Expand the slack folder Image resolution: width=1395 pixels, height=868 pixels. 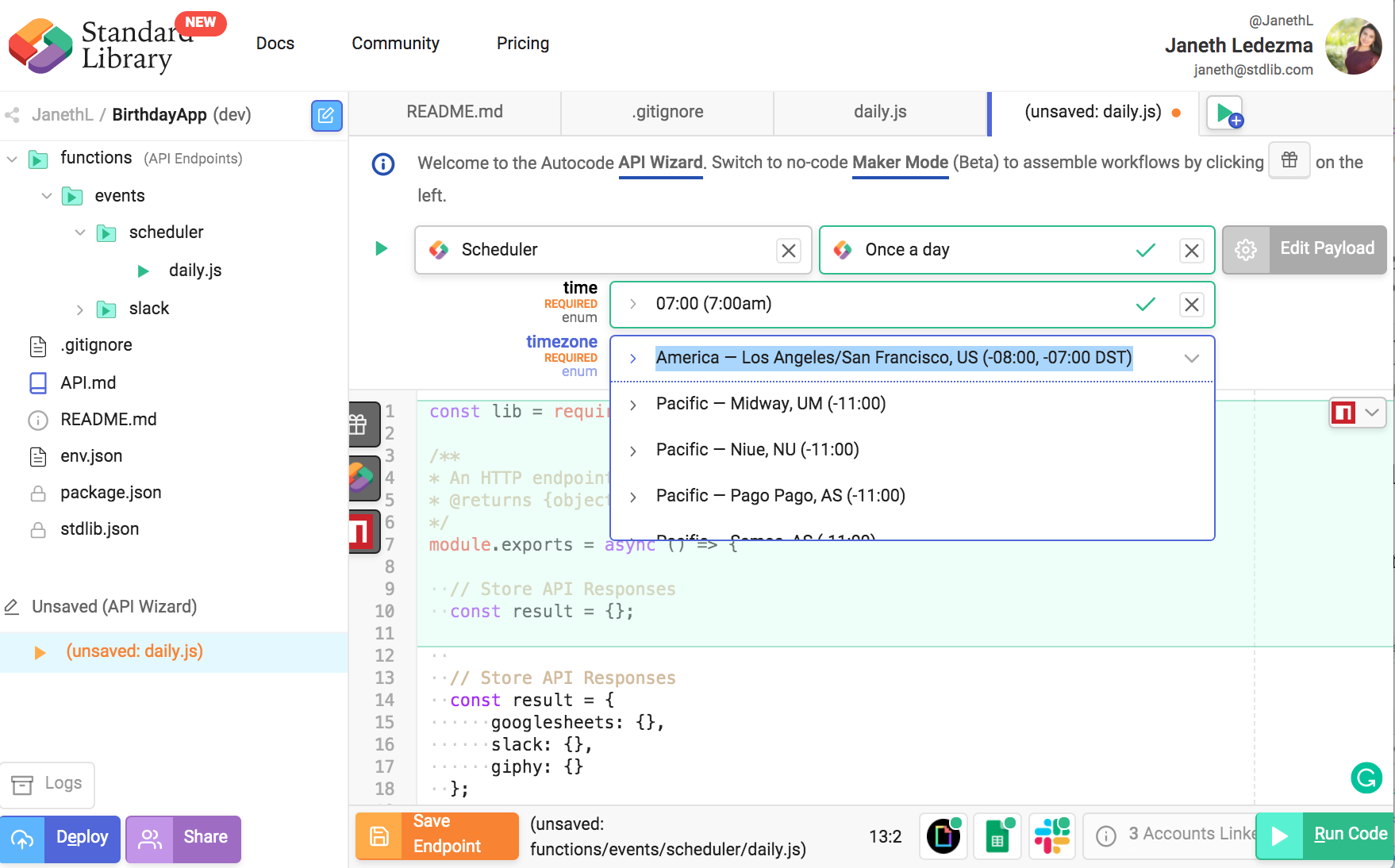coord(80,309)
